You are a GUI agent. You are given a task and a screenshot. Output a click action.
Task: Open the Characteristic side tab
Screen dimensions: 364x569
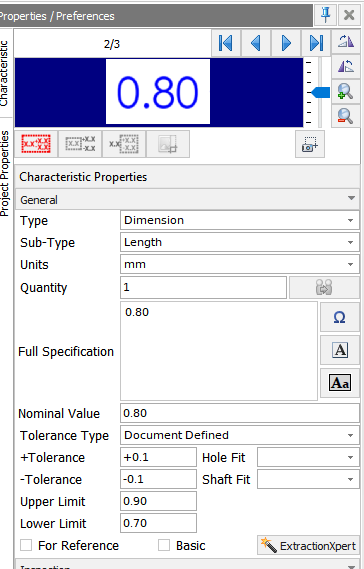pyautogui.click(x=4, y=73)
